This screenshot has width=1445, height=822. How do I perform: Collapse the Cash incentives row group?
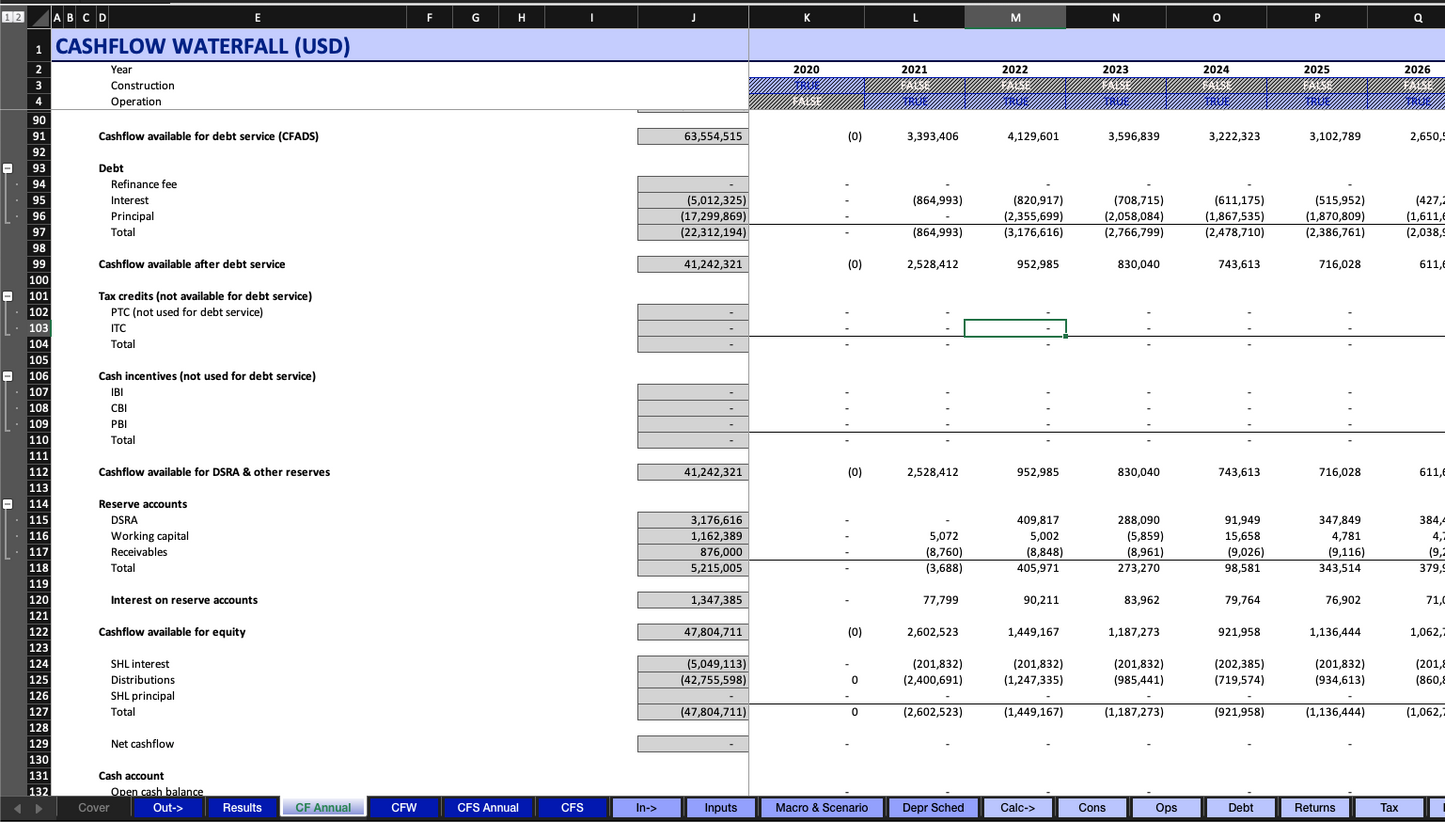tap(8, 376)
